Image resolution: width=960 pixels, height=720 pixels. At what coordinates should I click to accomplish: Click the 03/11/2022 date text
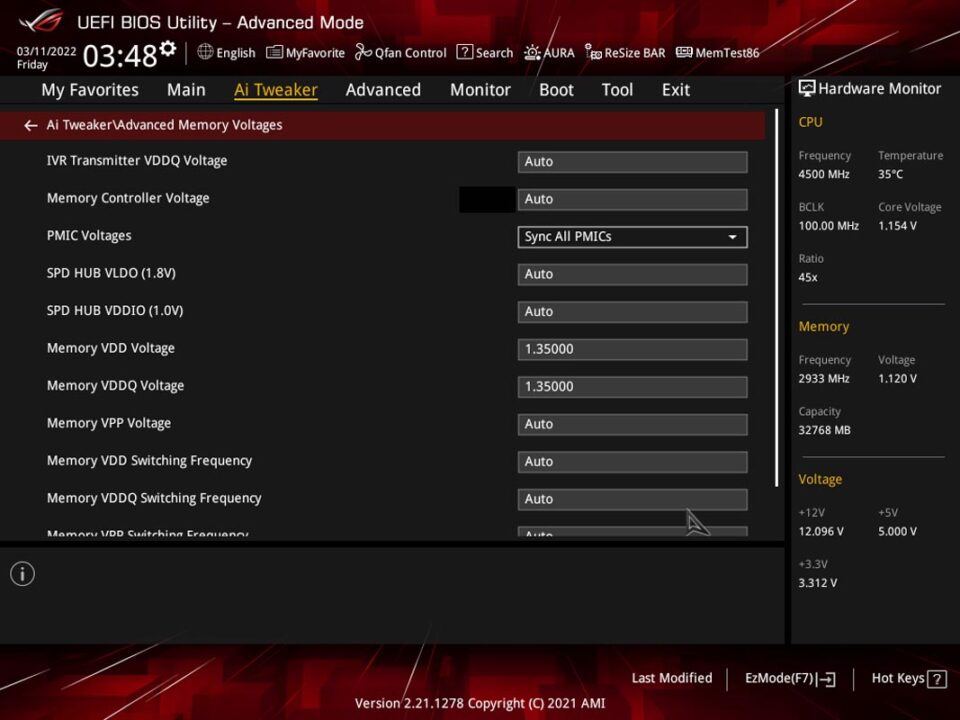click(x=47, y=51)
